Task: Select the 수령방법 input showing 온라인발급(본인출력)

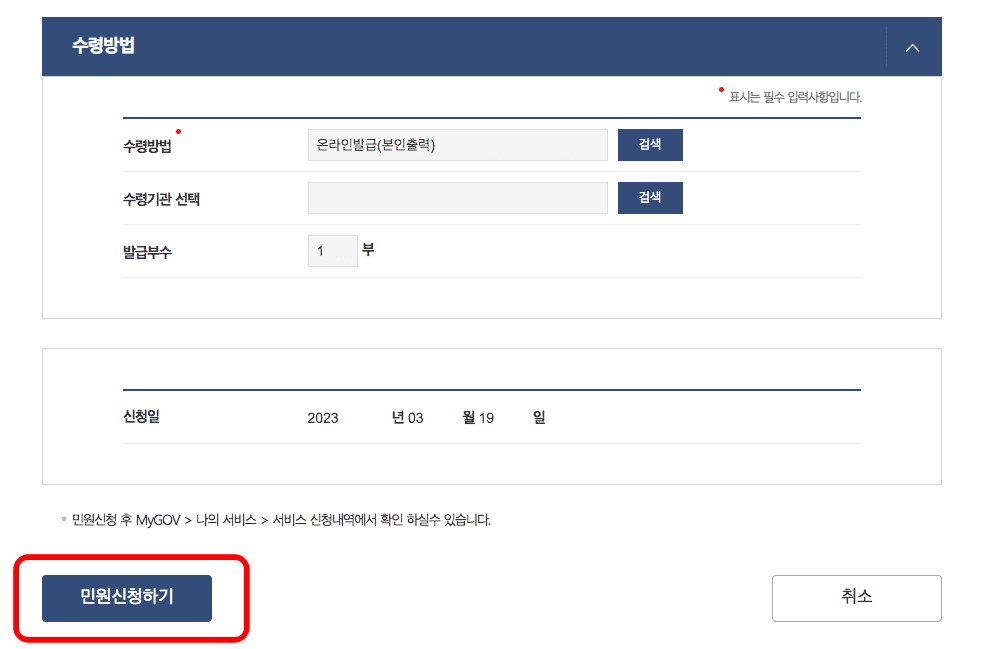Action: (458, 145)
